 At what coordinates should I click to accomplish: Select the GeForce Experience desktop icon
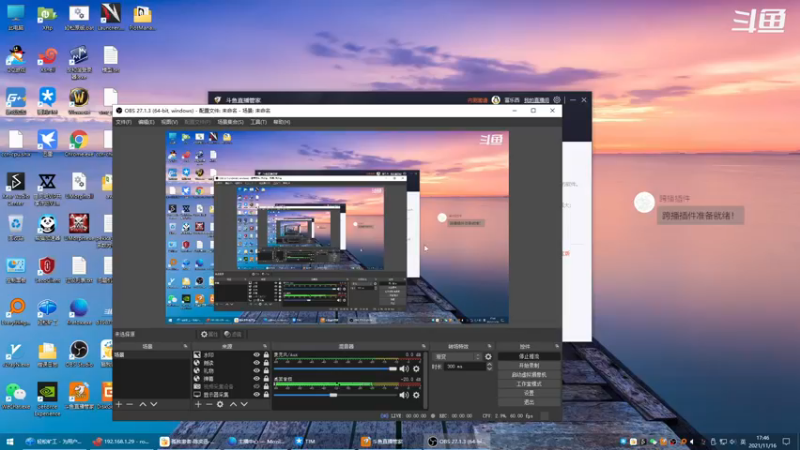(x=47, y=398)
